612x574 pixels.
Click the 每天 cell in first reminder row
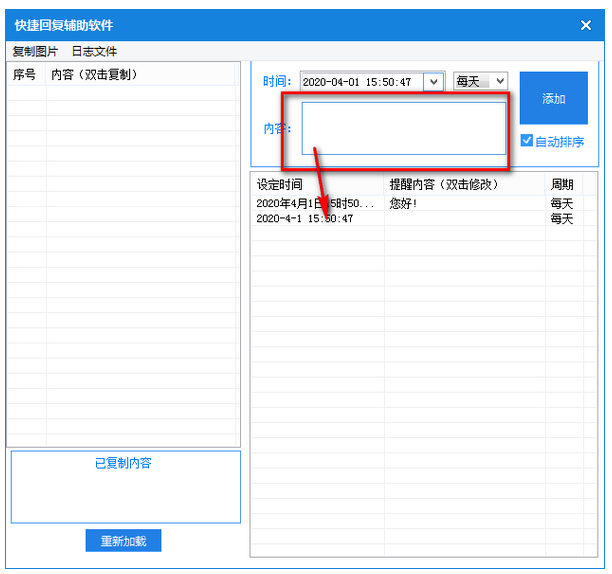point(562,203)
